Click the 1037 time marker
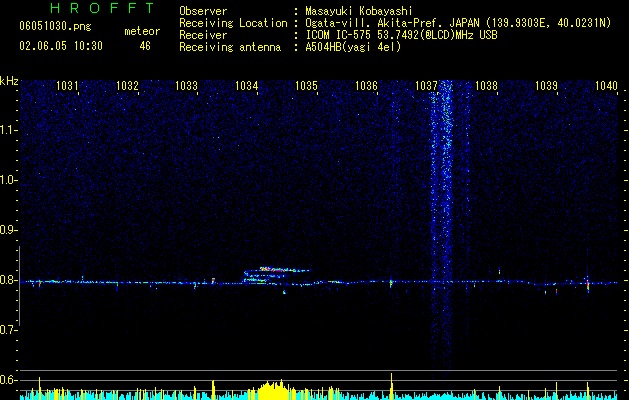 coord(426,85)
